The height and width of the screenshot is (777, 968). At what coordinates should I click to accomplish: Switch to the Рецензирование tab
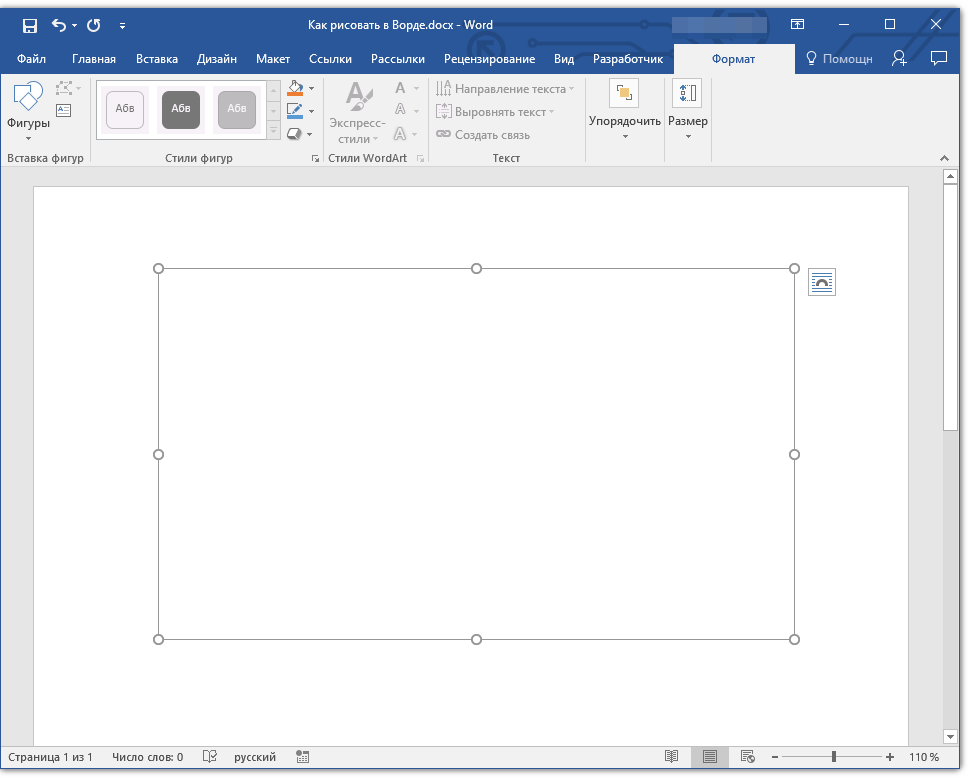tap(490, 59)
